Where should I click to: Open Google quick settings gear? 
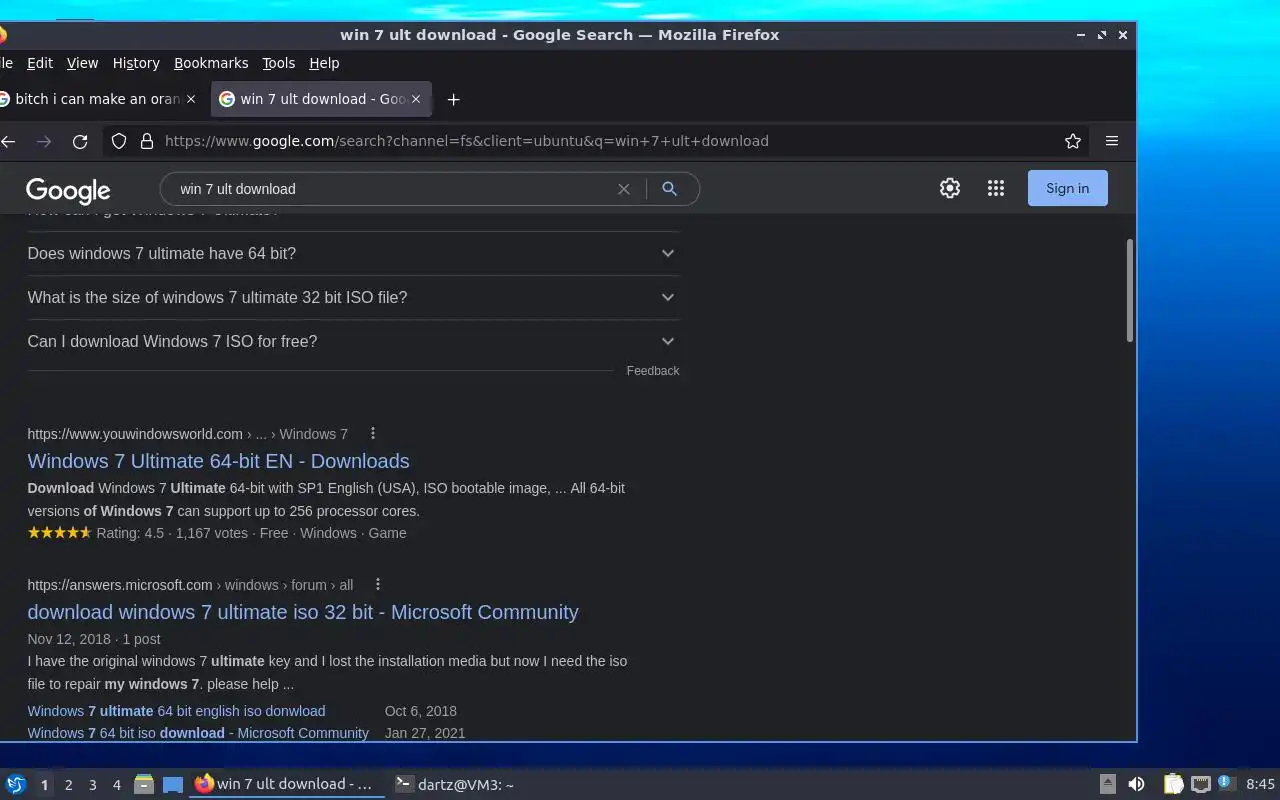pyautogui.click(x=950, y=188)
